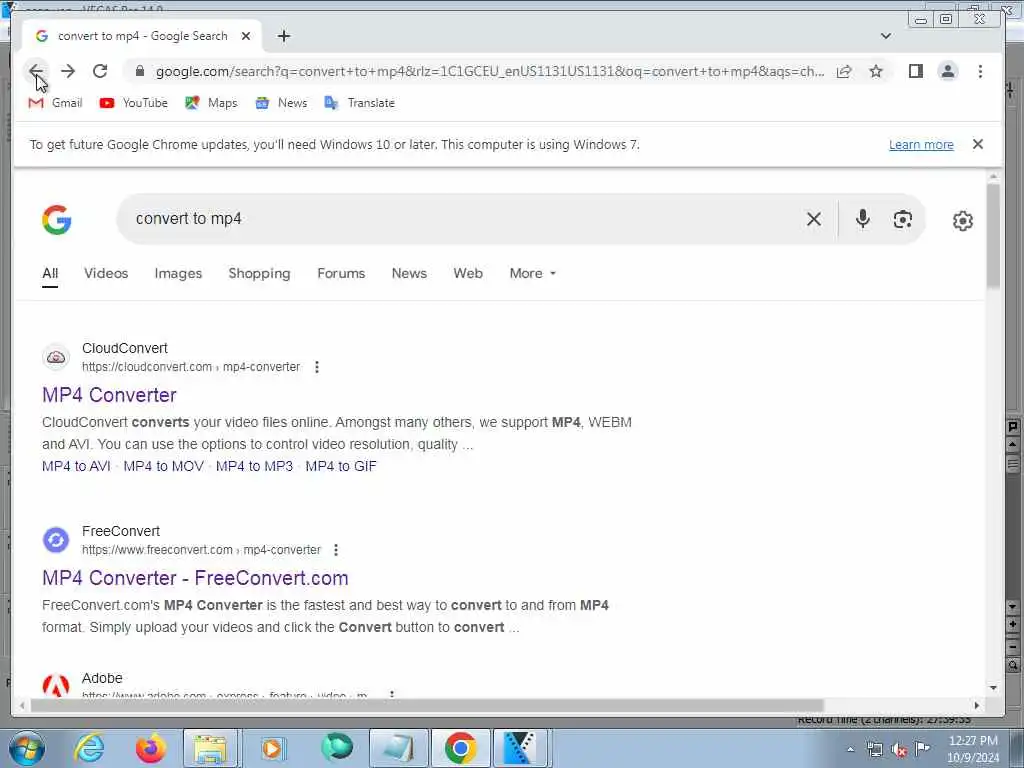Launch Firefox from the taskbar
This screenshot has height=768, width=1024.
[x=150, y=748]
